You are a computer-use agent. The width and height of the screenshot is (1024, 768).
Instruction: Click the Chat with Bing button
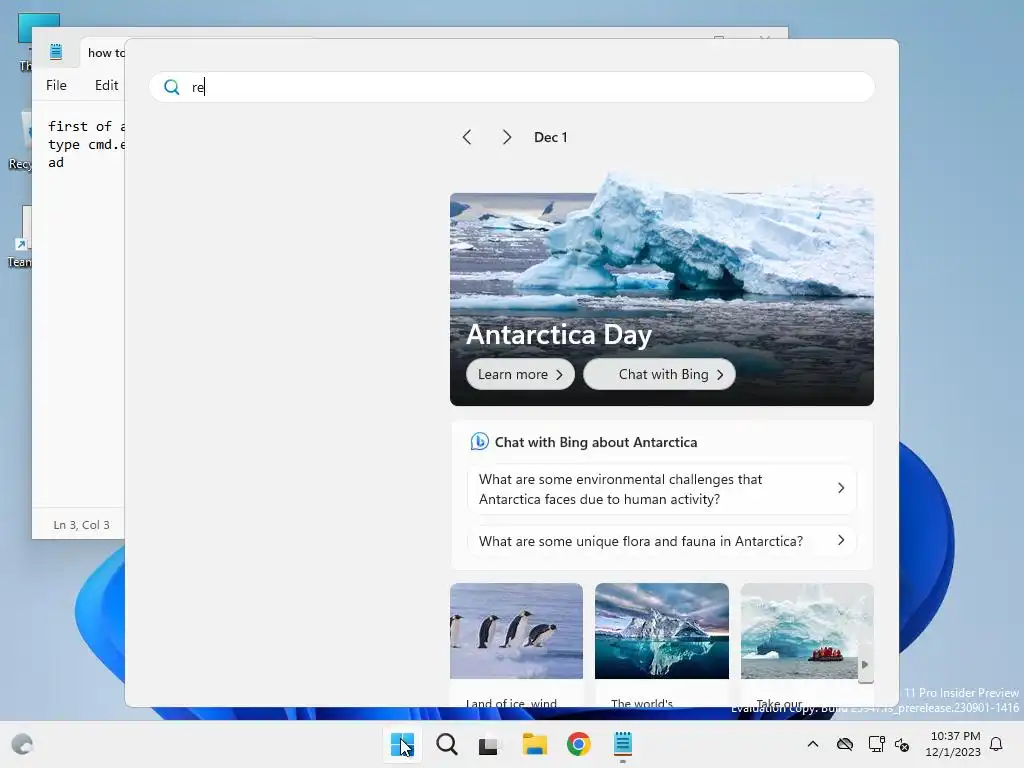pyautogui.click(x=659, y=374)
